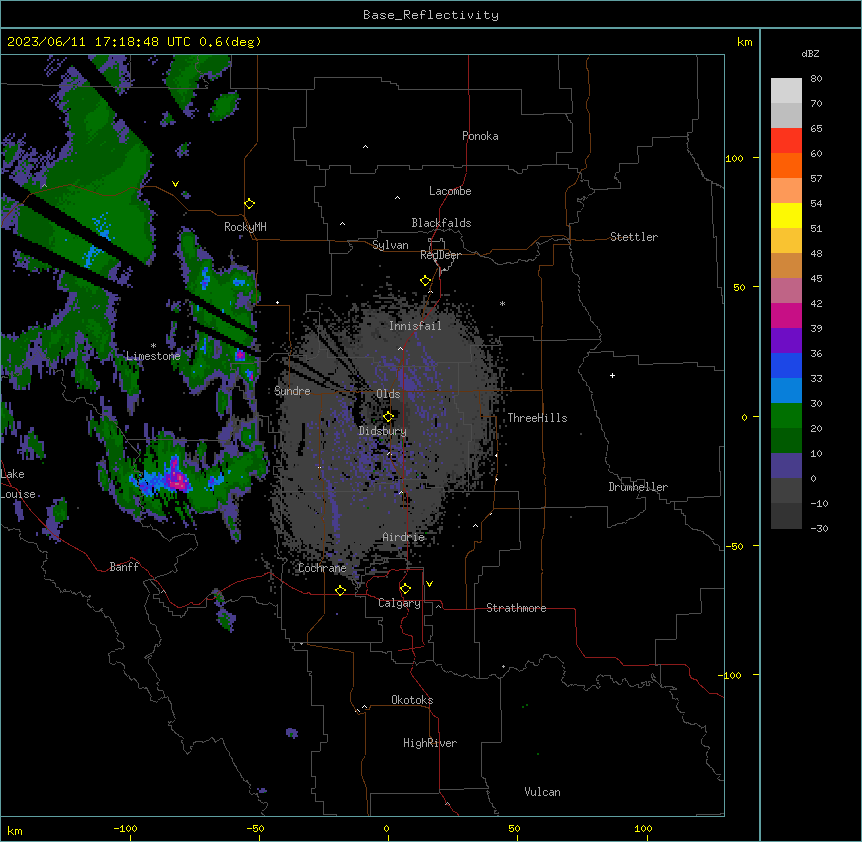The height and width of the screenshot is (842, 862).
Task: Click the -50 tick on vertical axis
Action: 734,546
